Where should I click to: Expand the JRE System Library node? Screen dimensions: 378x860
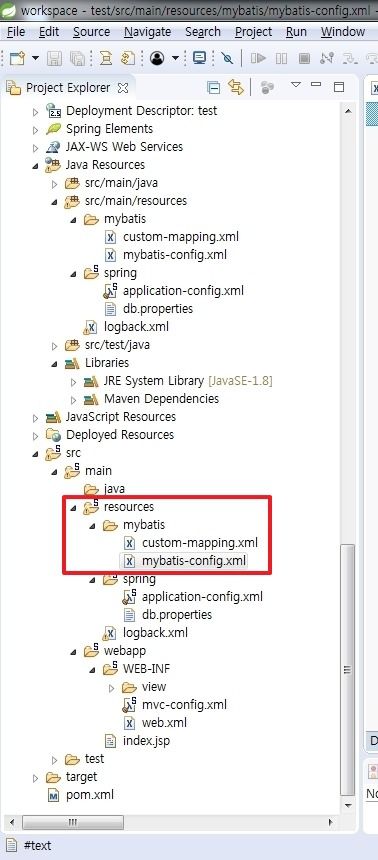click(74, 381)
